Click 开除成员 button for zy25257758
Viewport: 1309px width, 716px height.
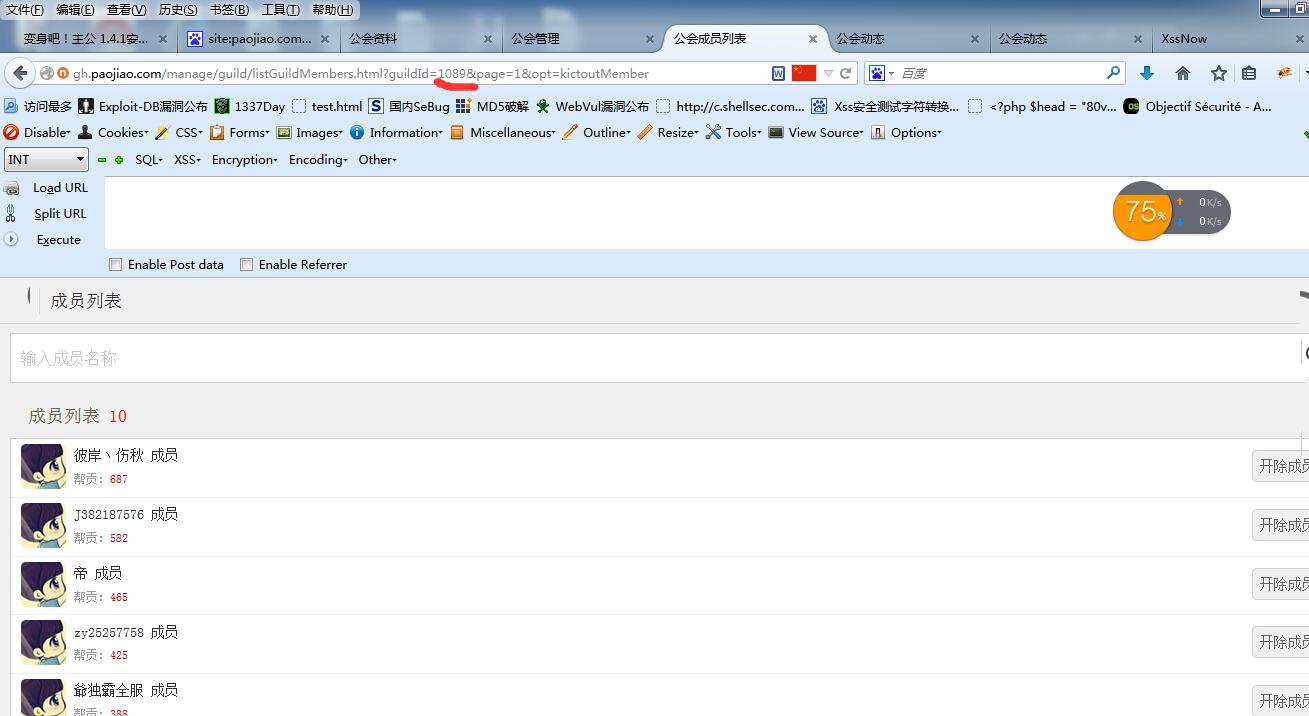(x=1282, y=642)
